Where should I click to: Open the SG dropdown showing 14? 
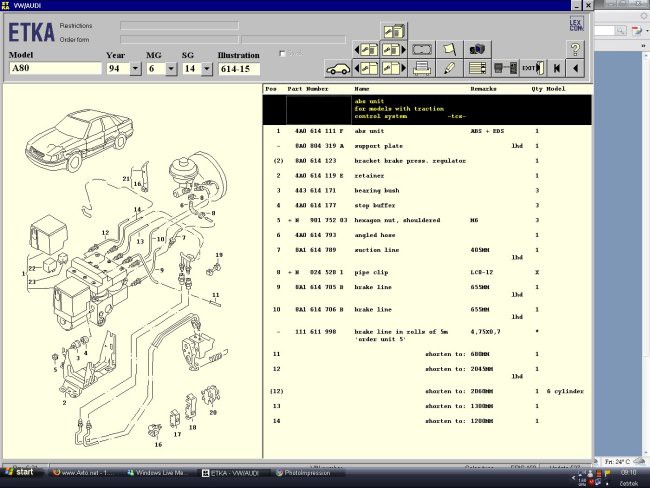click(x=206, y=69)
